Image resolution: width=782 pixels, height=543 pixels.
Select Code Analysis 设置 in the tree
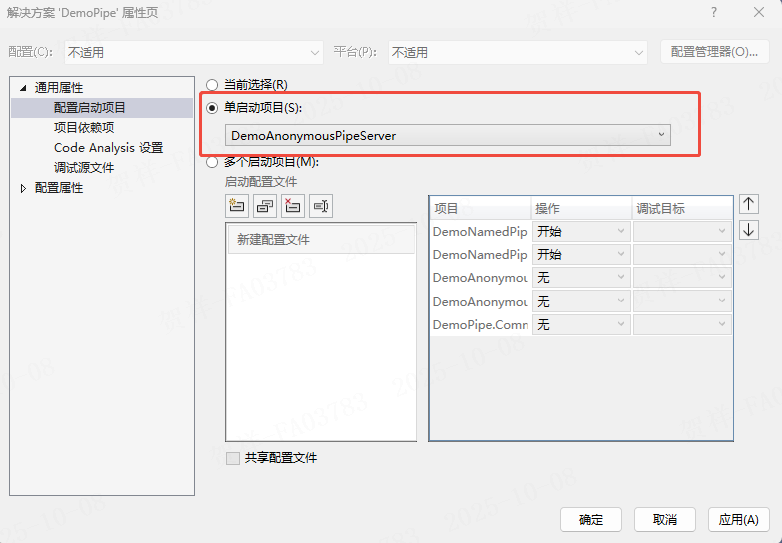(108, 148)
